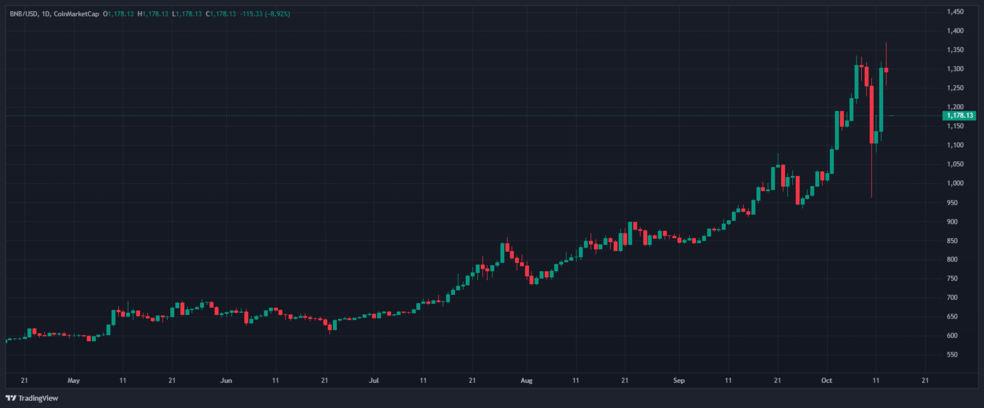
Task: Select the May label on the time axis
Action: [72, 381]
